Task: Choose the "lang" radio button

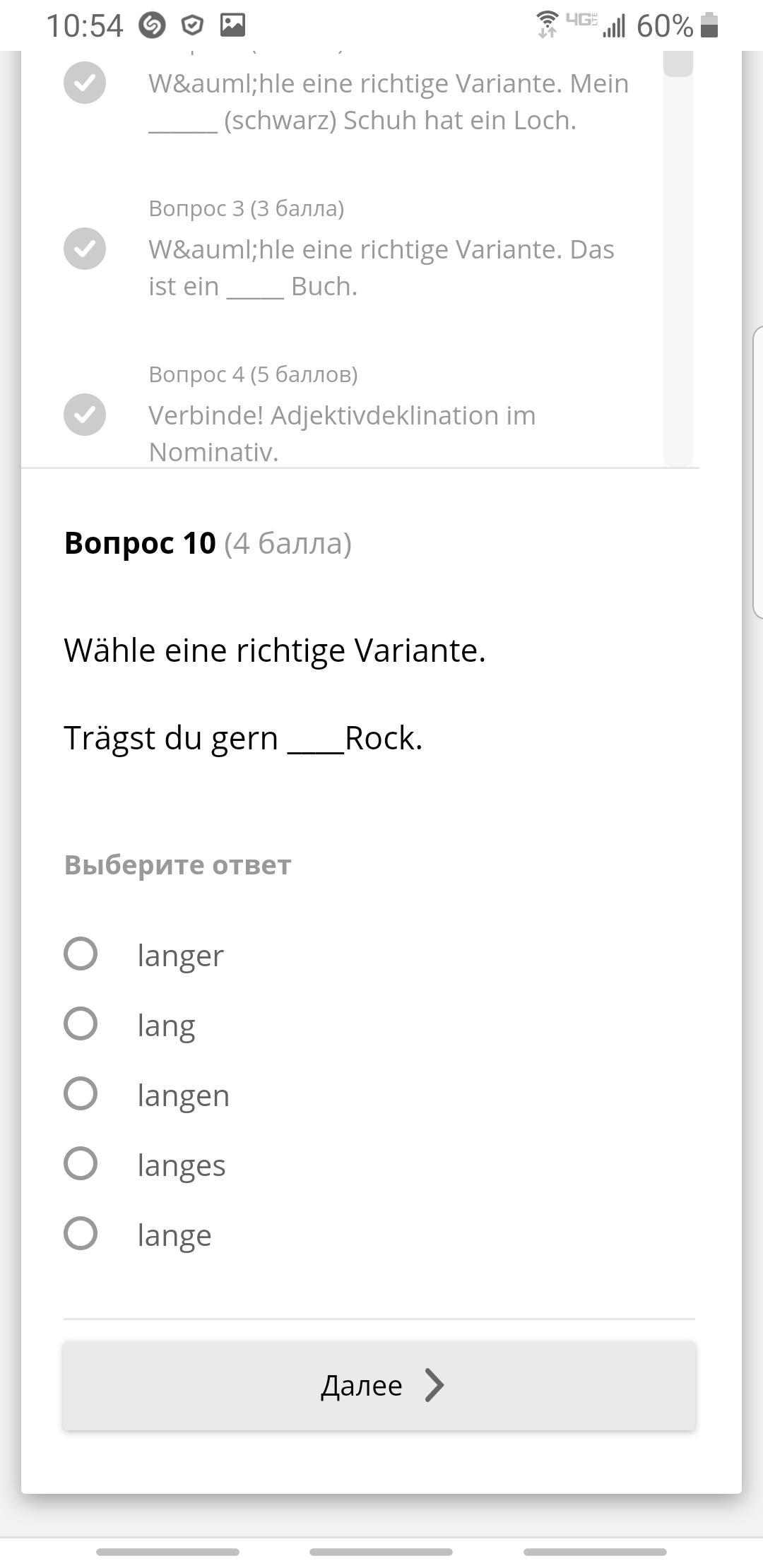Action: (81, 1023)
